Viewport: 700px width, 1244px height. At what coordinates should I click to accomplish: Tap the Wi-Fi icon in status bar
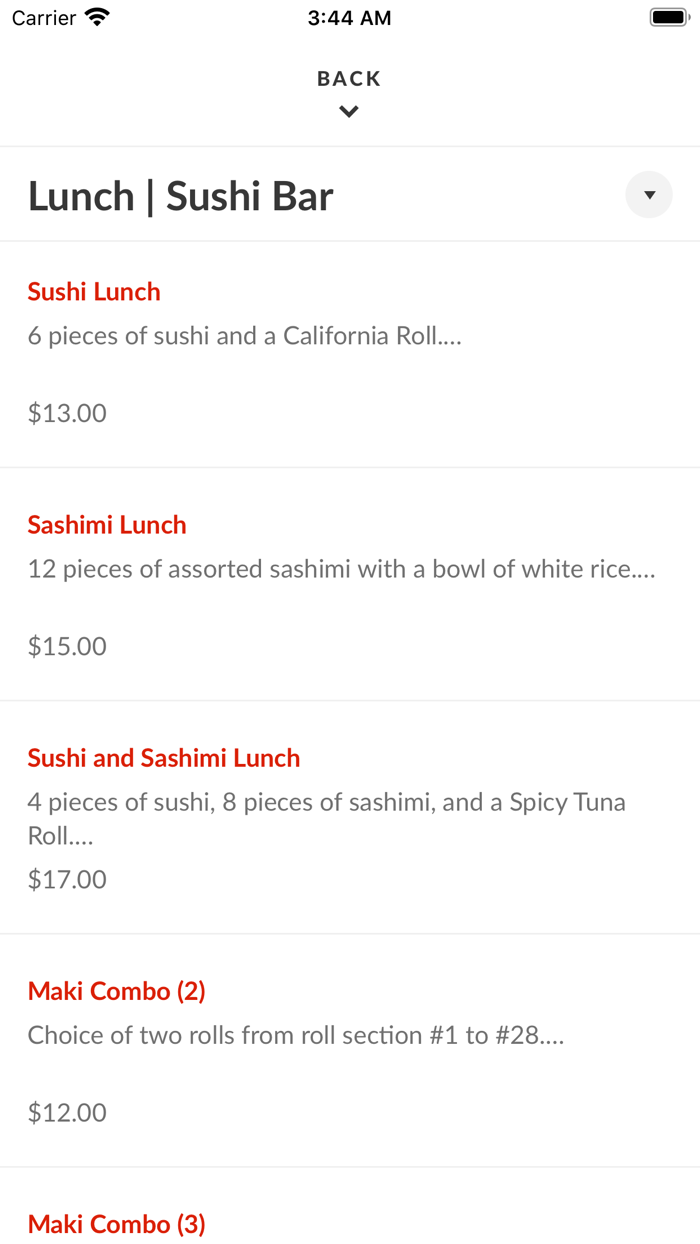95,17
